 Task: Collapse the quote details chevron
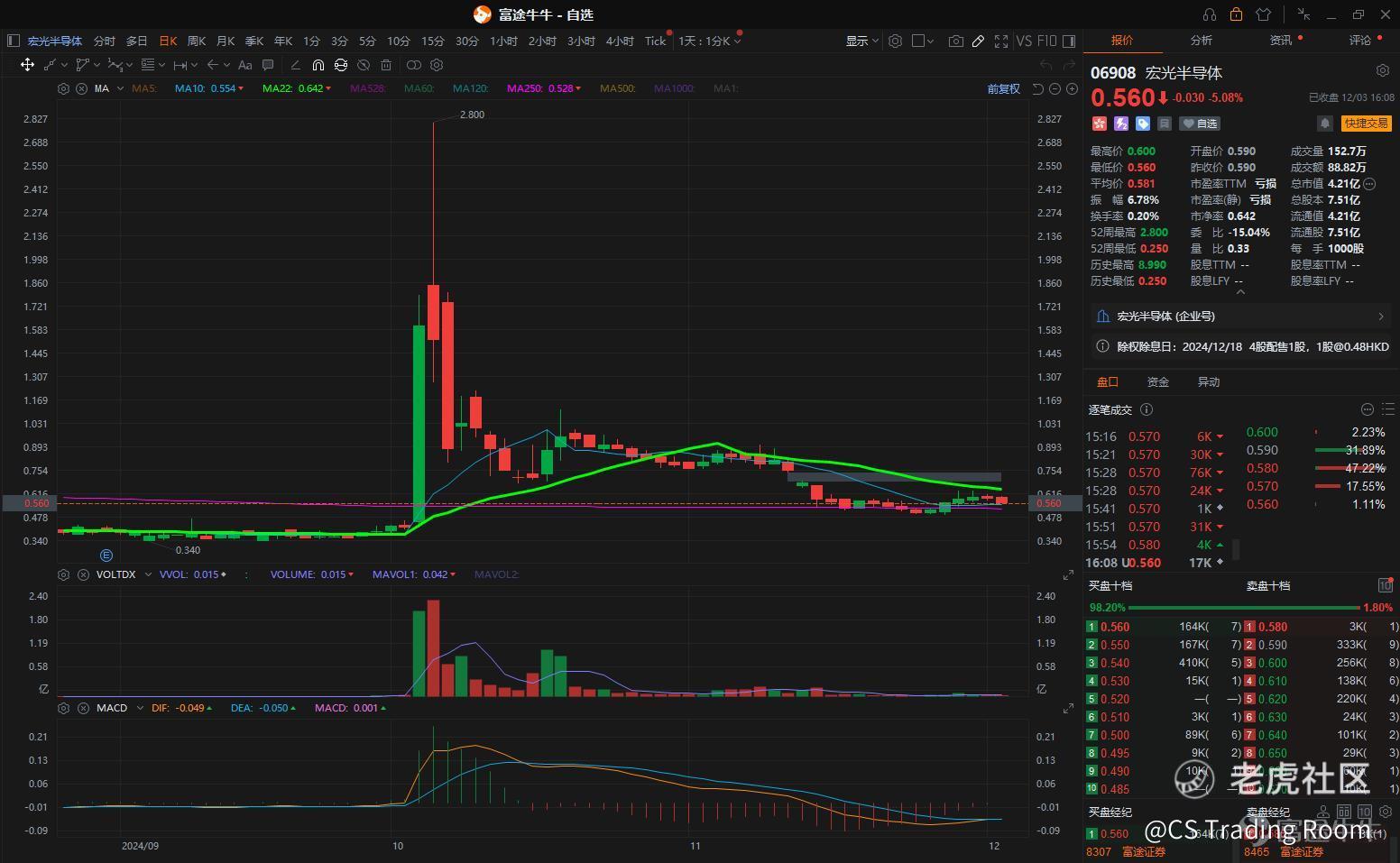click(1240, 292)
